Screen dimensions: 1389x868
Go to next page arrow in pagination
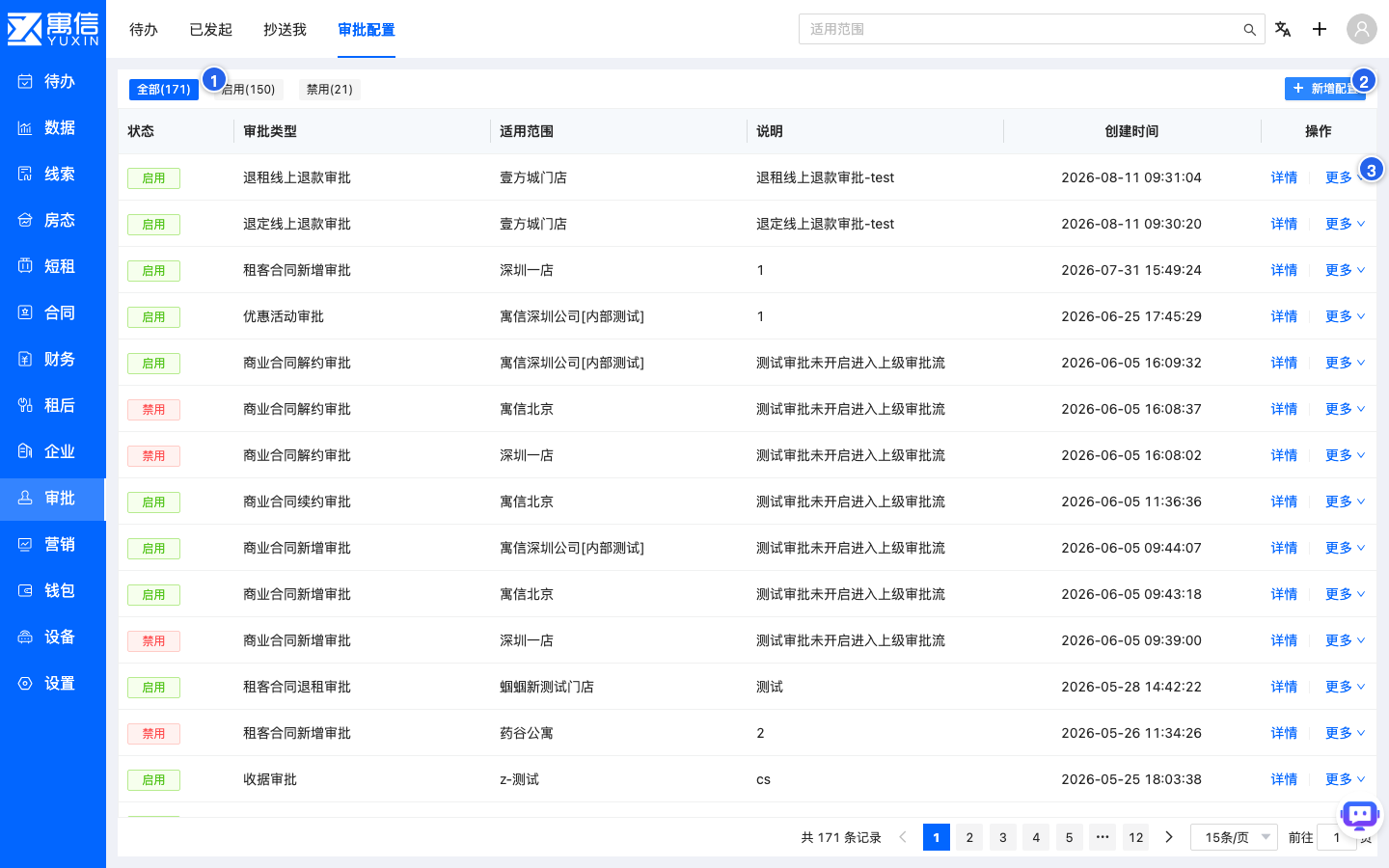[x=1169, y=837]
